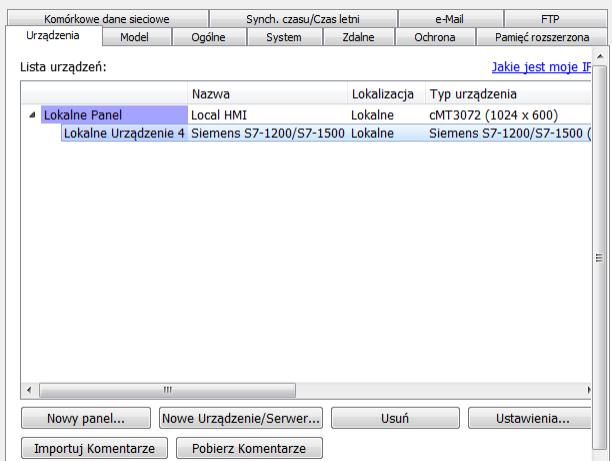Screen dimensions: 612x461
Task: Collapse the Lokalne Panel tree node
Action: coord(32,115)
